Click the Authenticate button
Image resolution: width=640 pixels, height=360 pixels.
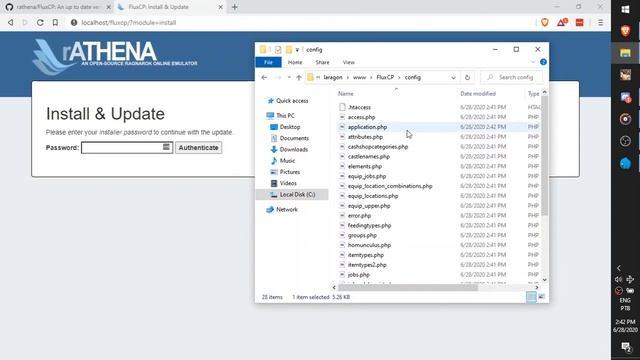[x=198, y=147]
